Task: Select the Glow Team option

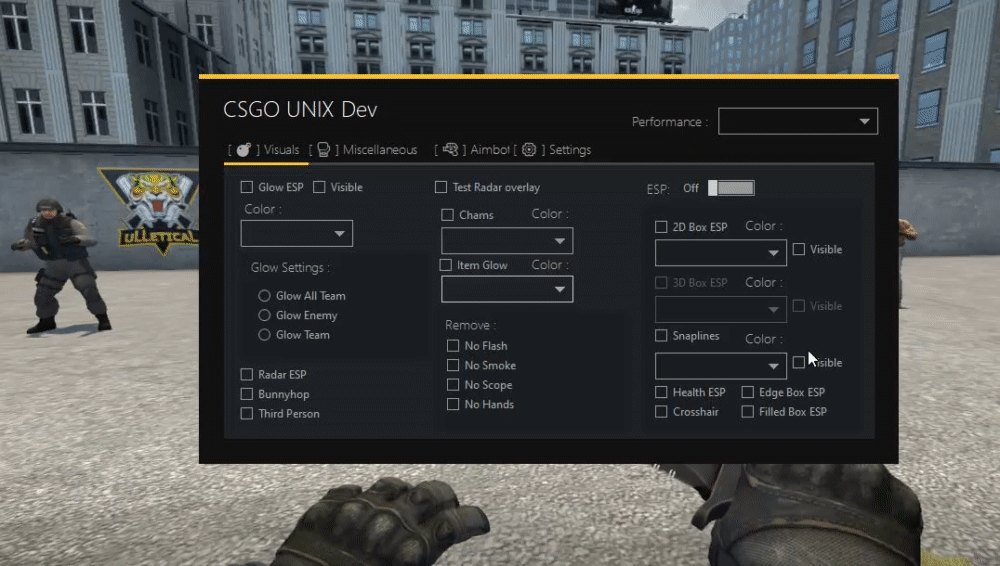Action: tap(264, 334)
